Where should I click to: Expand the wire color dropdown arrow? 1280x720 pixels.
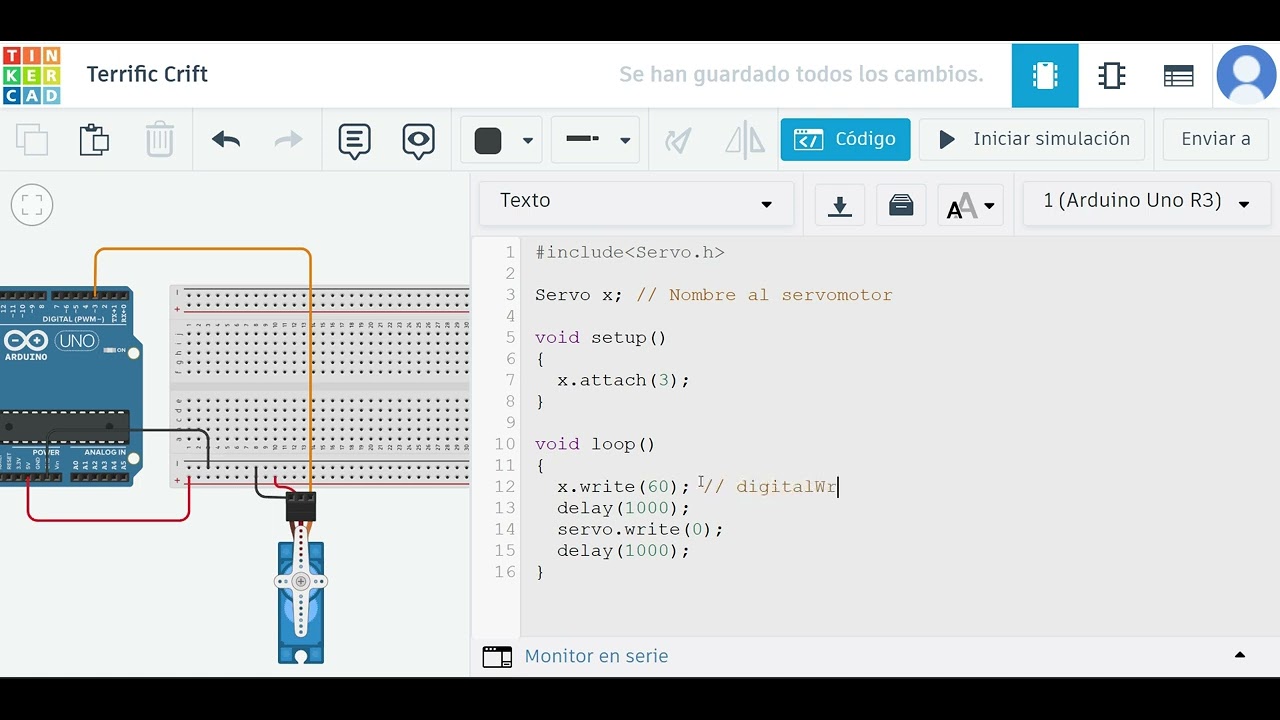point(528,141)
